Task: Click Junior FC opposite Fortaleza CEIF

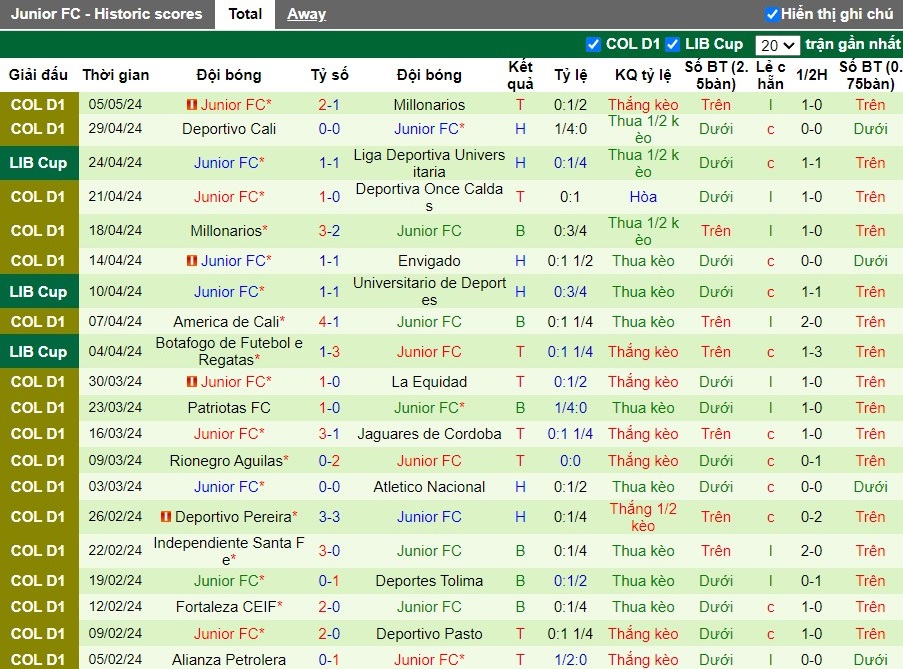Action: (429, 606)
